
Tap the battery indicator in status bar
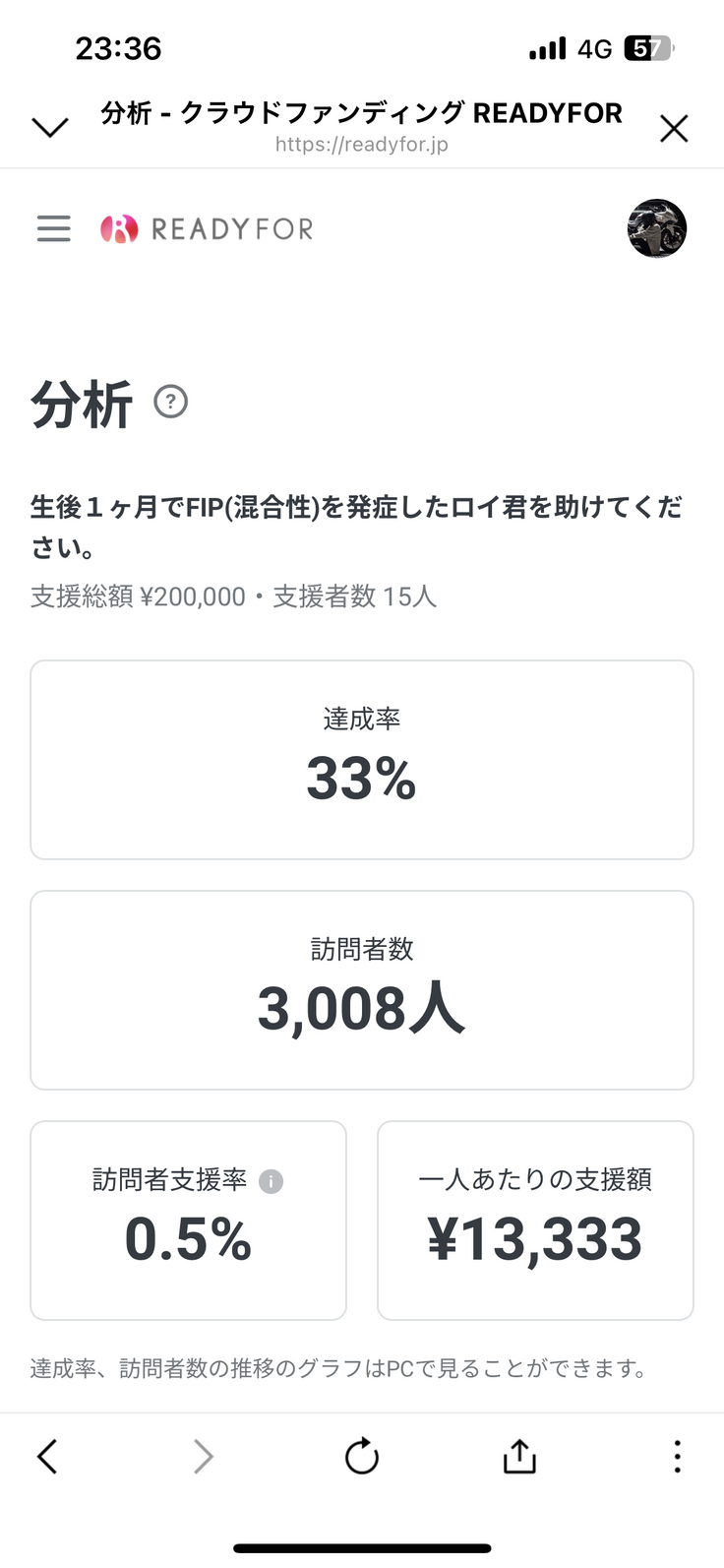648,48
